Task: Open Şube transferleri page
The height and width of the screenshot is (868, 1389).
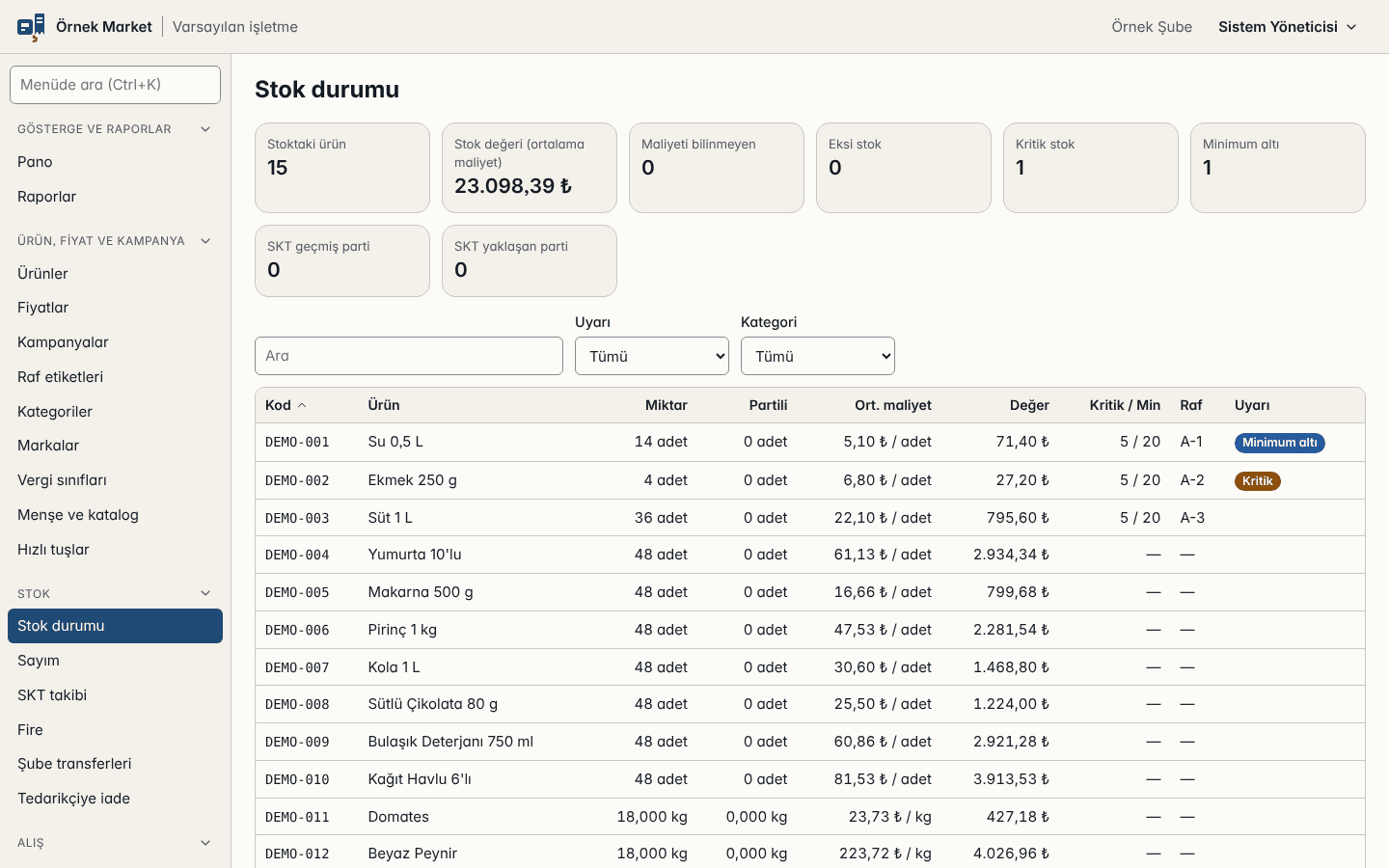Action: click(x=115, y=764)
